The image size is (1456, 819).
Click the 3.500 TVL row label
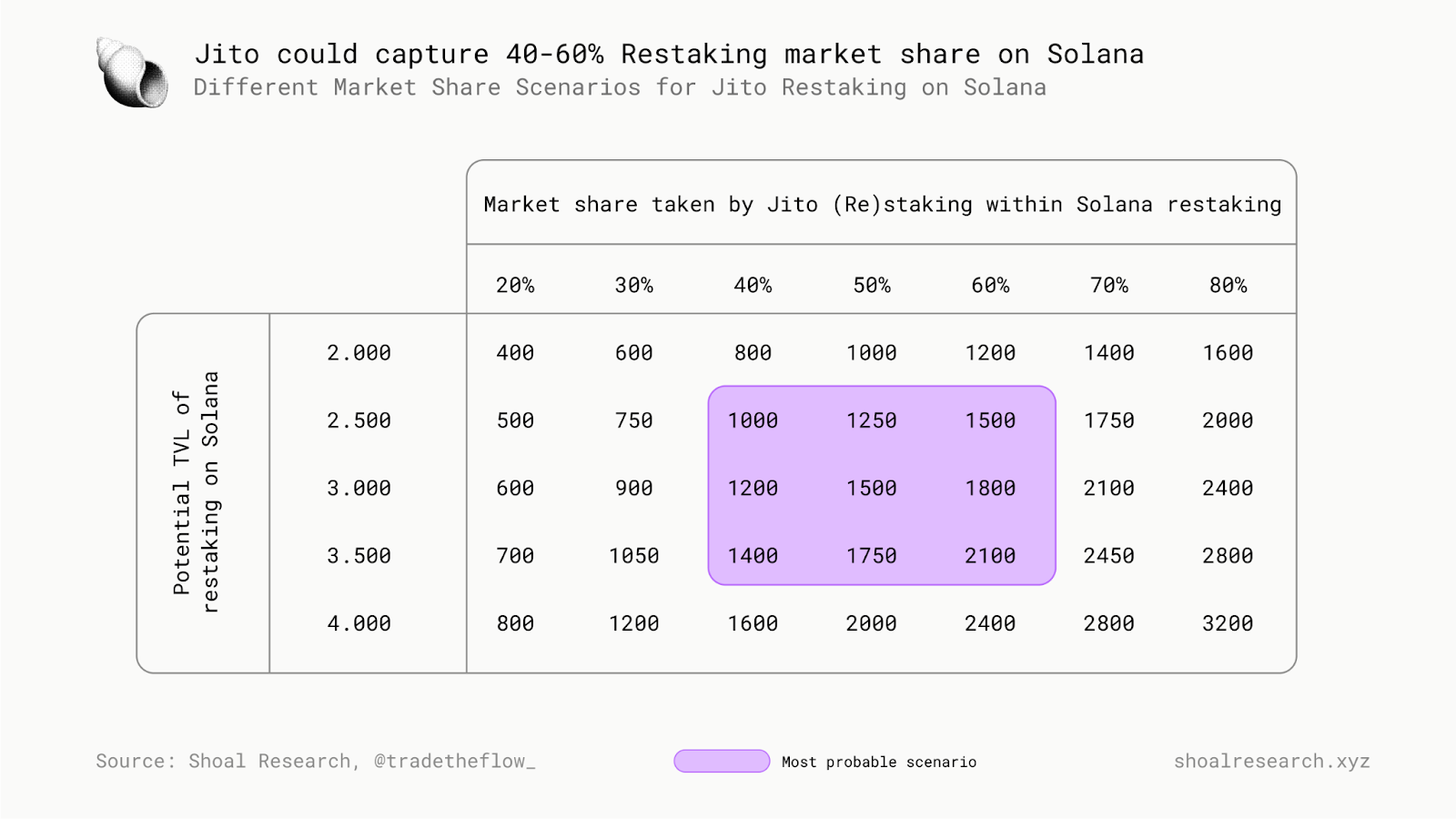359,556
